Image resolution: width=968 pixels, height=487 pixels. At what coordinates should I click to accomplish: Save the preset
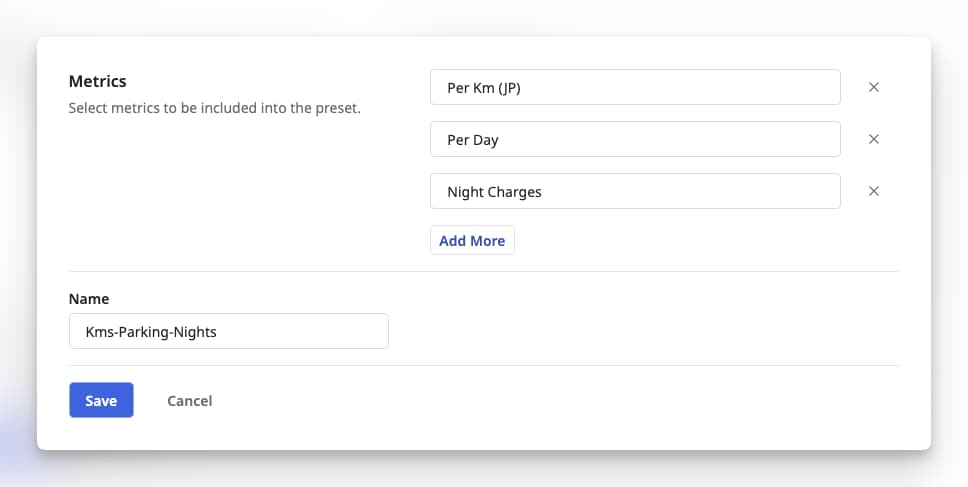(x=101, y=400)
